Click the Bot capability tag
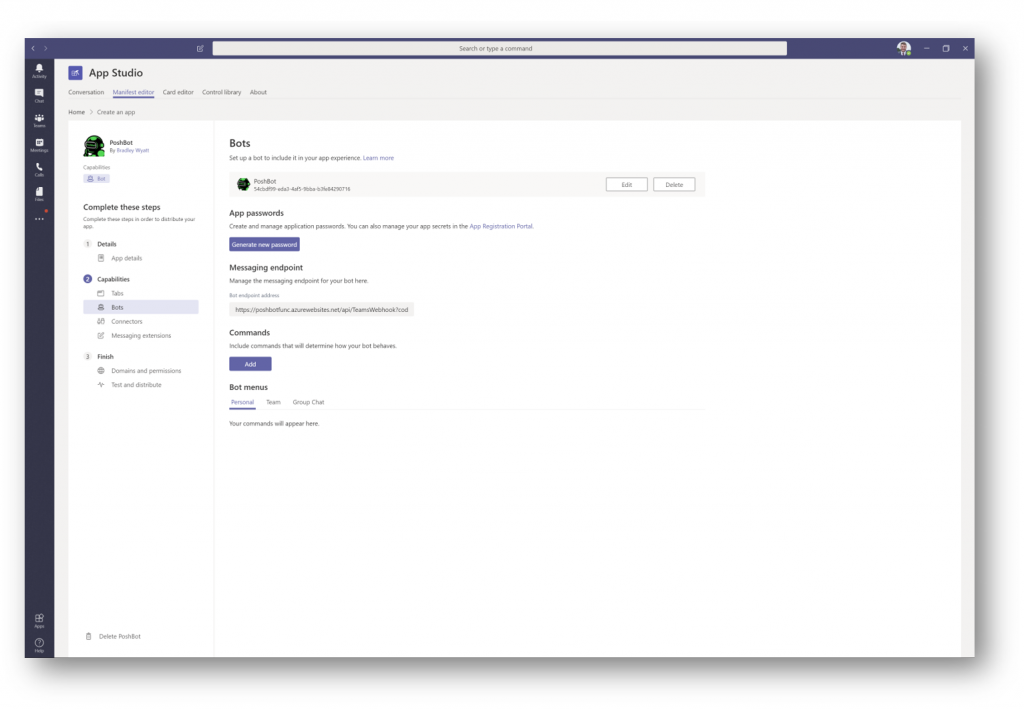This screenshot has height=710, width=1024. 97,178
